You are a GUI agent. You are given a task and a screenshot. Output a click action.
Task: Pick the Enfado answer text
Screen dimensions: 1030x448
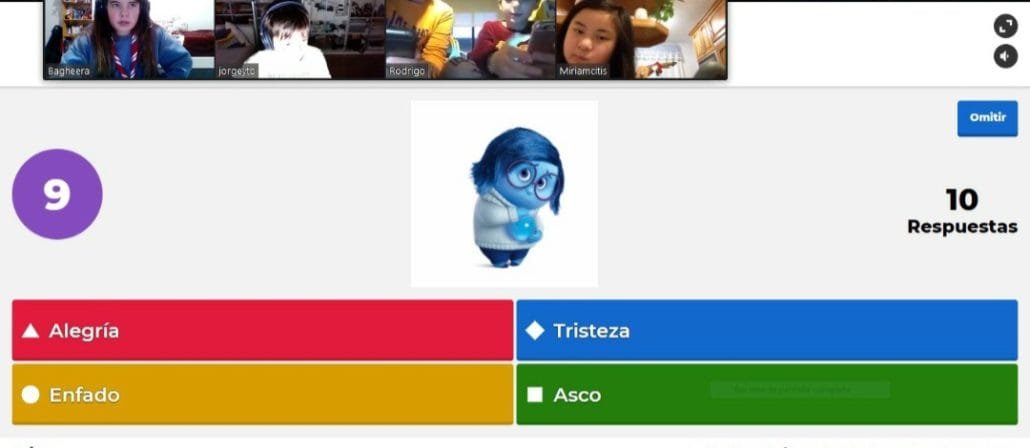[x=84, y=395]
